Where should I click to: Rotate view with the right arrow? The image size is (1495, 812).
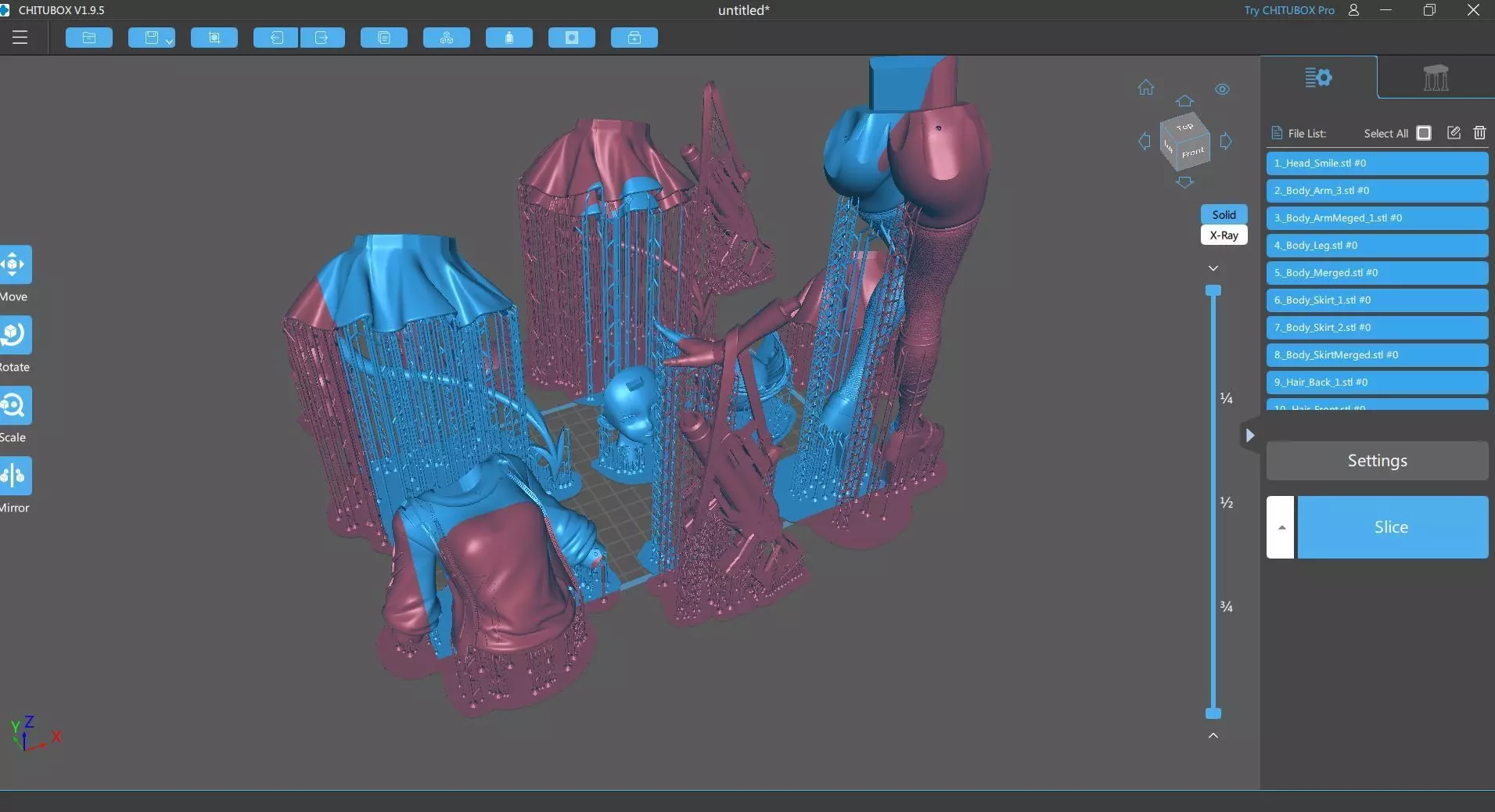(1226, 141)
